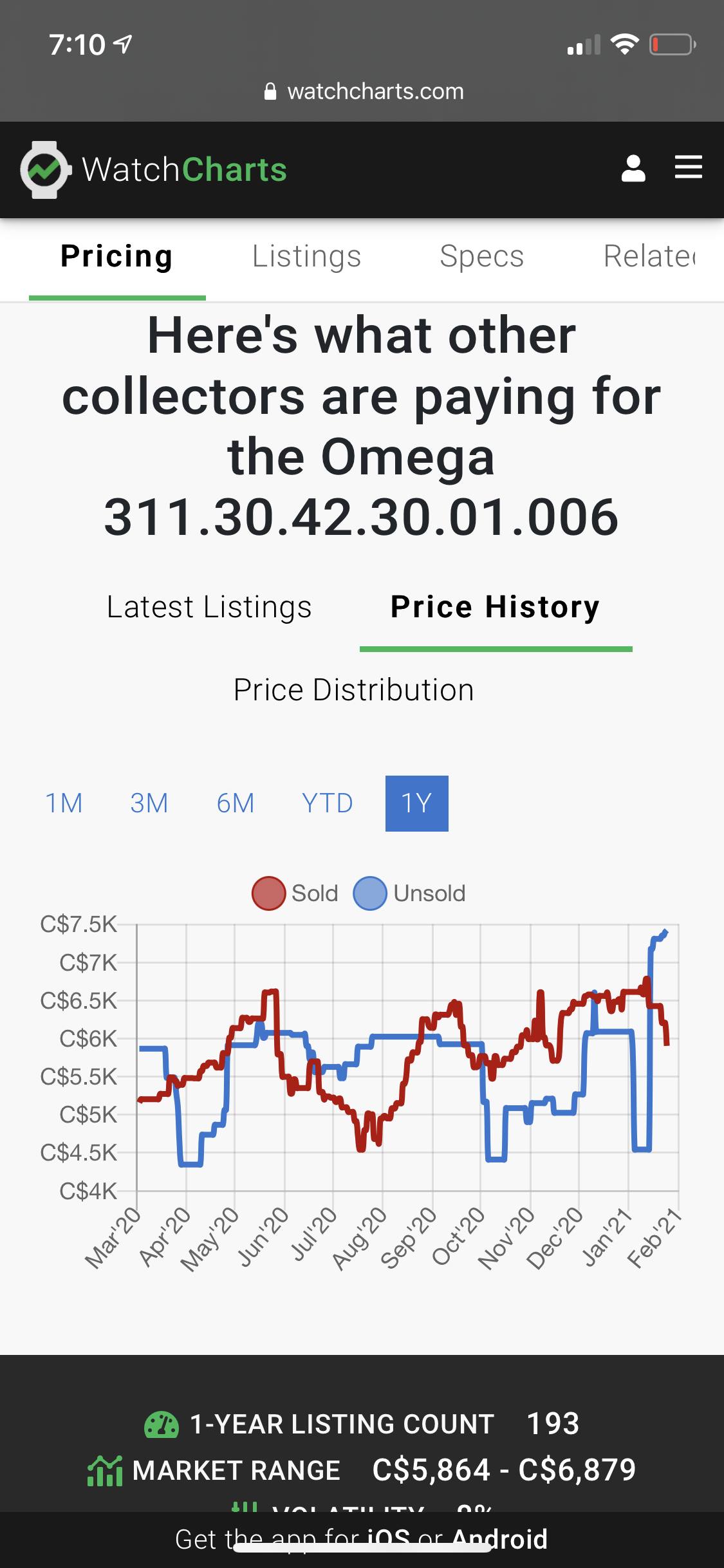Tap the watchcharts.com address bar
The width and height of the screenshot is (724, 1568).
point(375,91)
